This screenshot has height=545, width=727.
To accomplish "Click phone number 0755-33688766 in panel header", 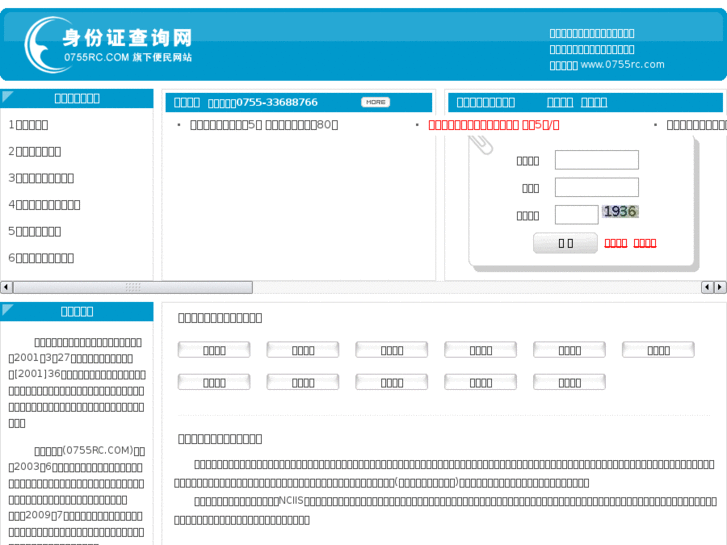I will [277, 102].
